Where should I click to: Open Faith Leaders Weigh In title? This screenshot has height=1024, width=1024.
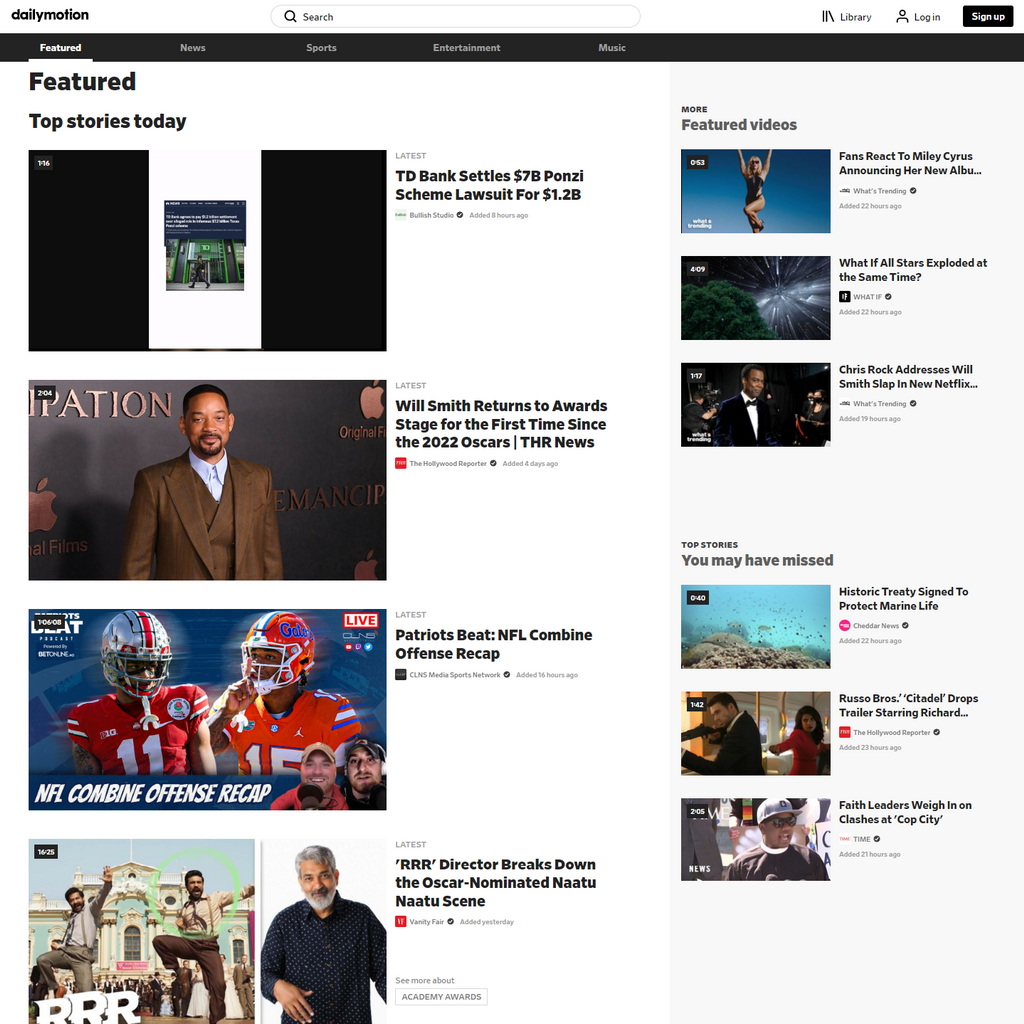click(x=905, y=812)
